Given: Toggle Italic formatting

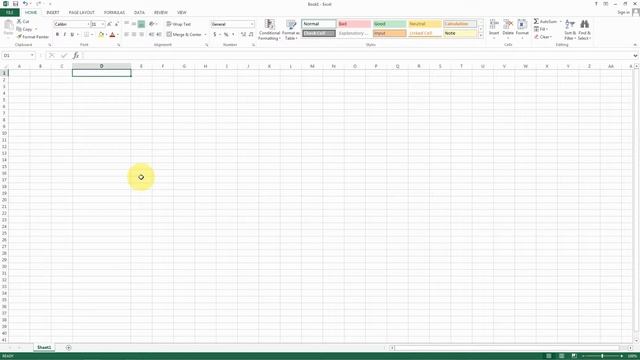Looking at the screenshot, I should [64, 35].
